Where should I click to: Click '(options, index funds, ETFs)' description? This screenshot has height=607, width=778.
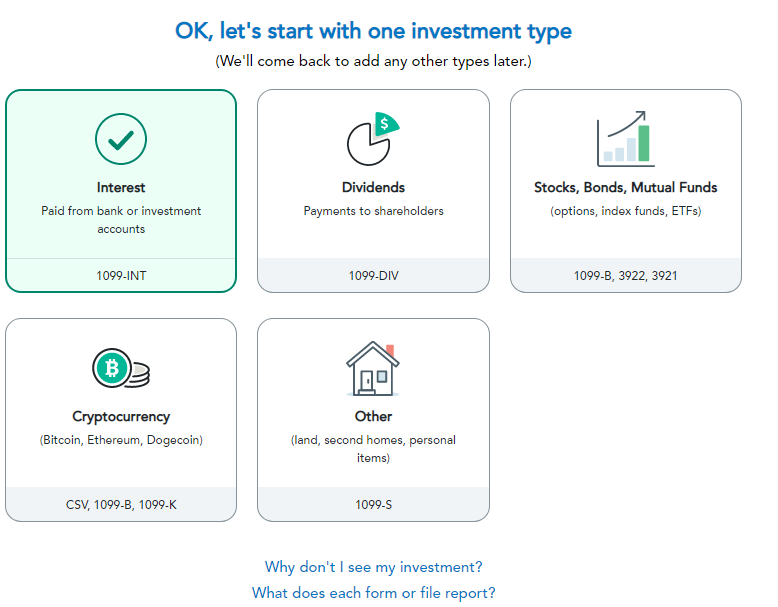click(626, 211)
